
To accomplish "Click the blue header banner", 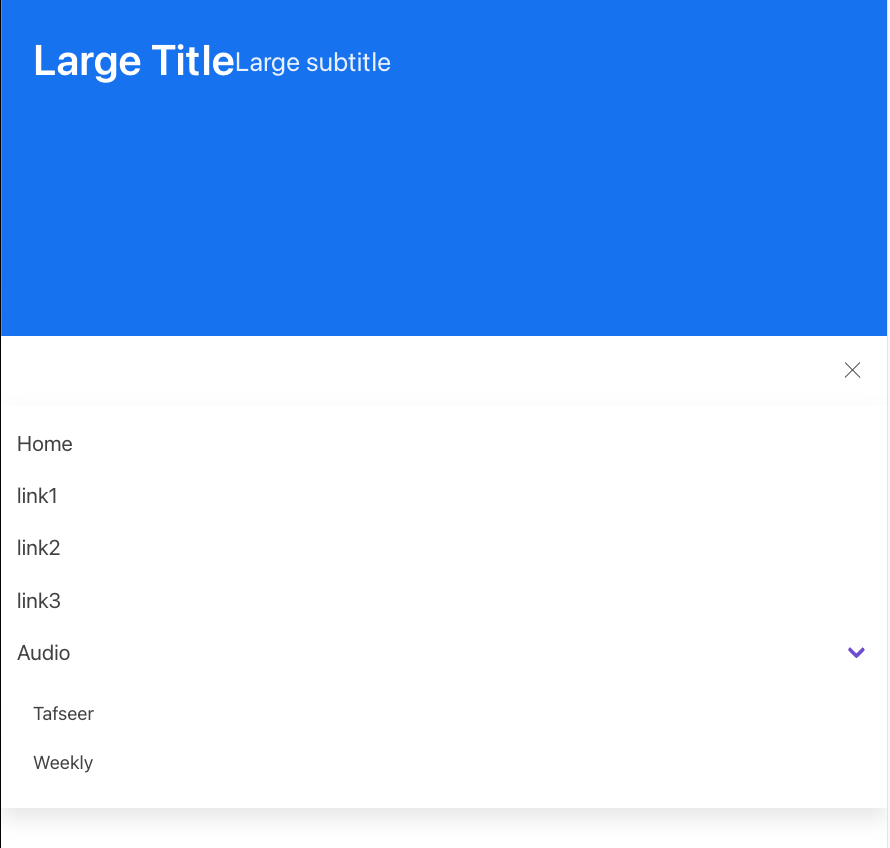I will 444,200.
